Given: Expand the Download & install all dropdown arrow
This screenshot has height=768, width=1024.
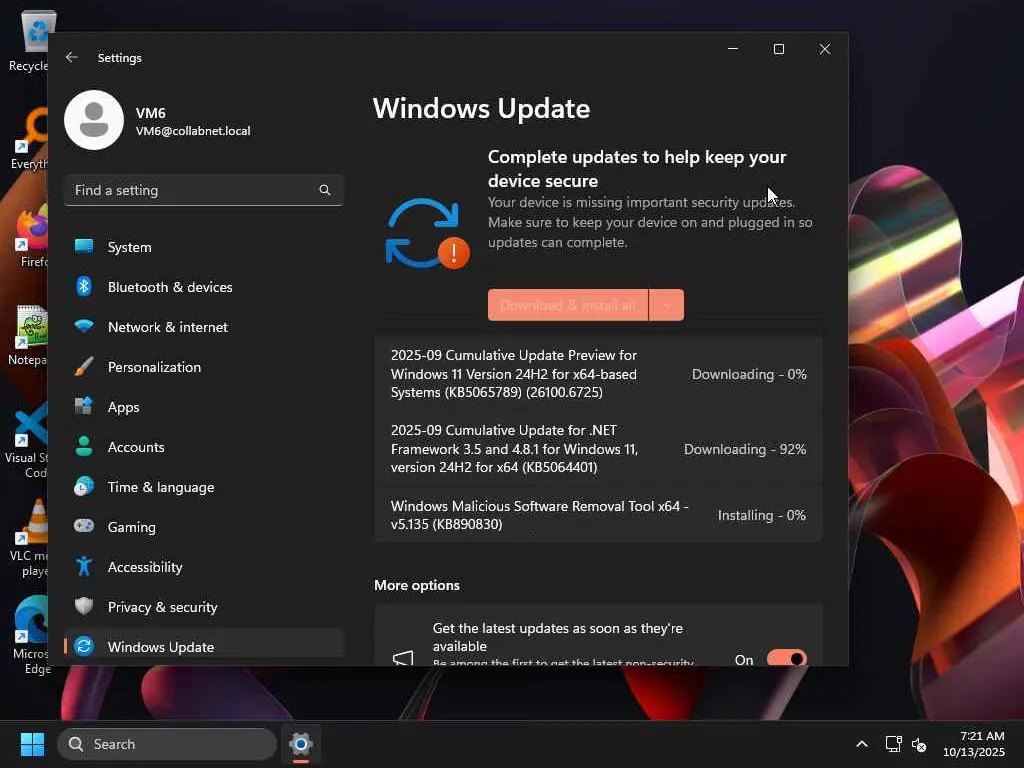Looking at the screenshot, I should coord(667,305).
